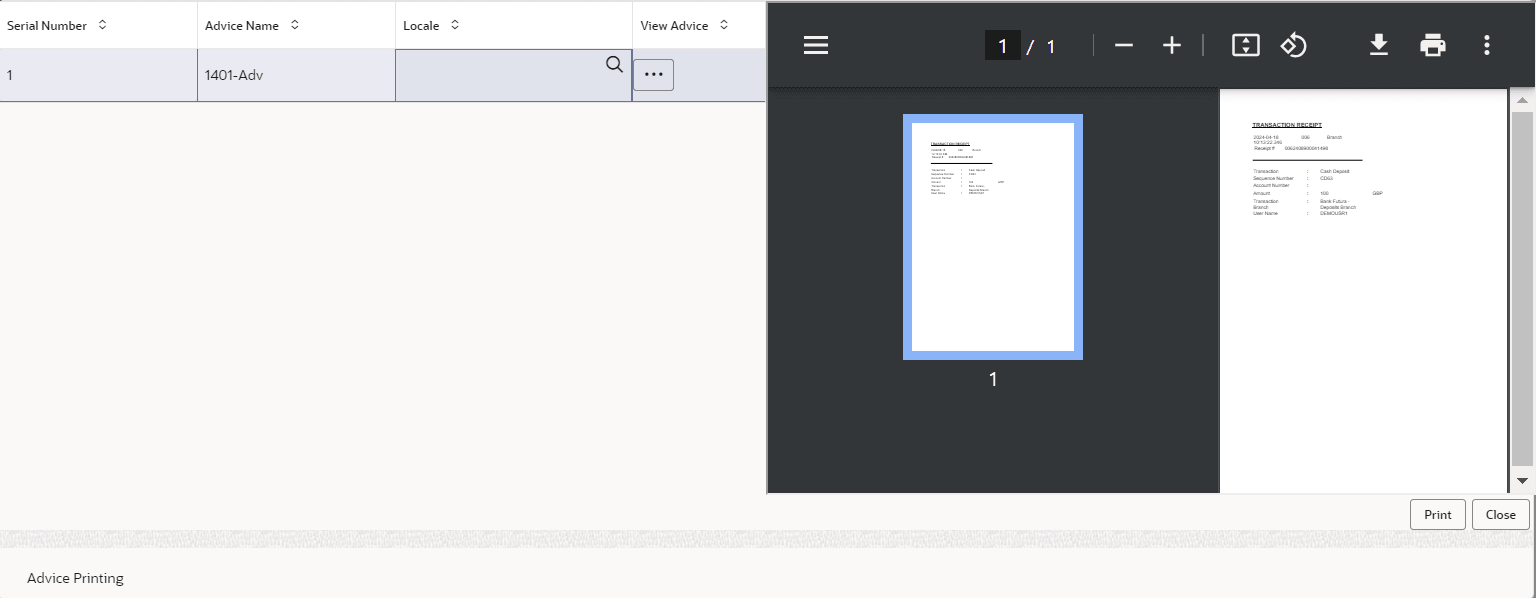Viewport: 1536px width, 598px height.
Task: Open the View Advice ellipsis button
Action: pyautogui.click(x=653, y=75)
